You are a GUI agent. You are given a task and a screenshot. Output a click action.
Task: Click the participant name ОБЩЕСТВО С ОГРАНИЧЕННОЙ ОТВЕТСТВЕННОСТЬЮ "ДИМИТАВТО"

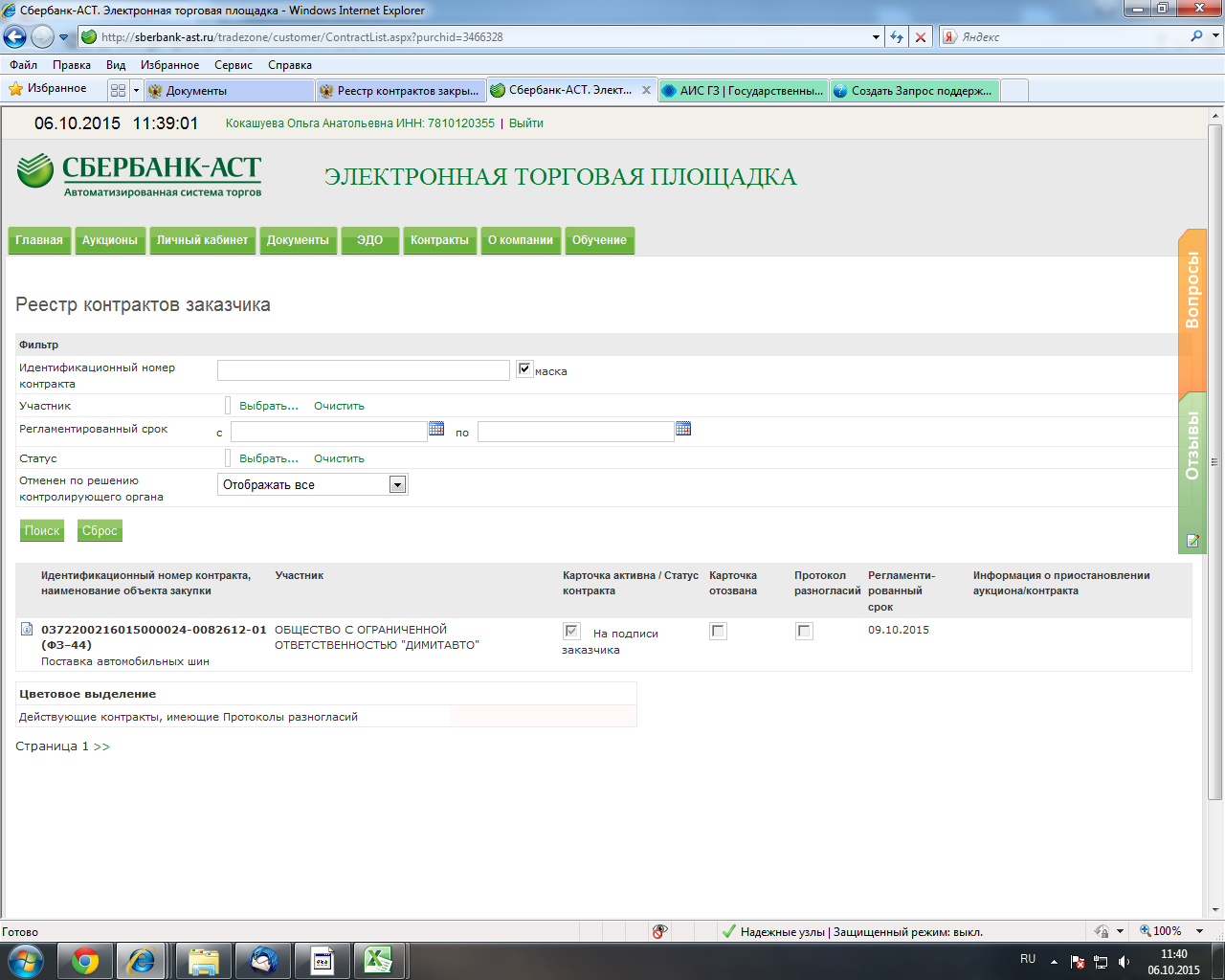(x=377, y=637)
